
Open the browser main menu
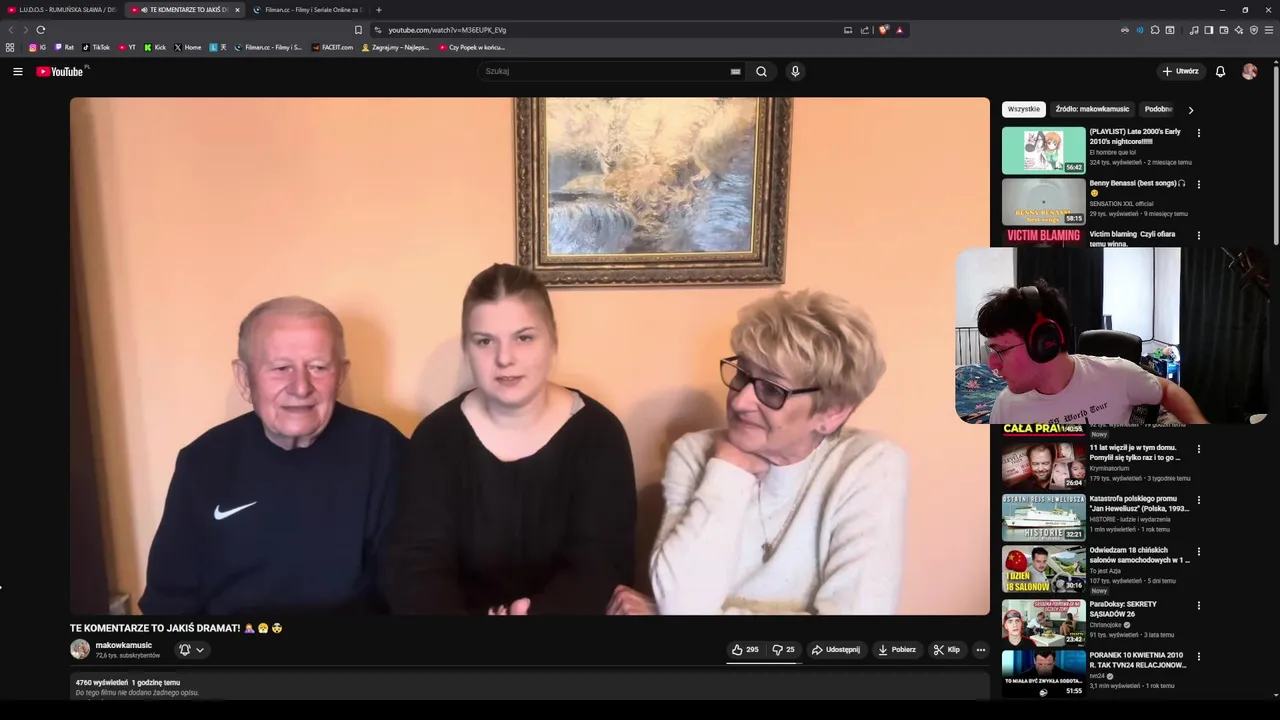[1269, 30]
